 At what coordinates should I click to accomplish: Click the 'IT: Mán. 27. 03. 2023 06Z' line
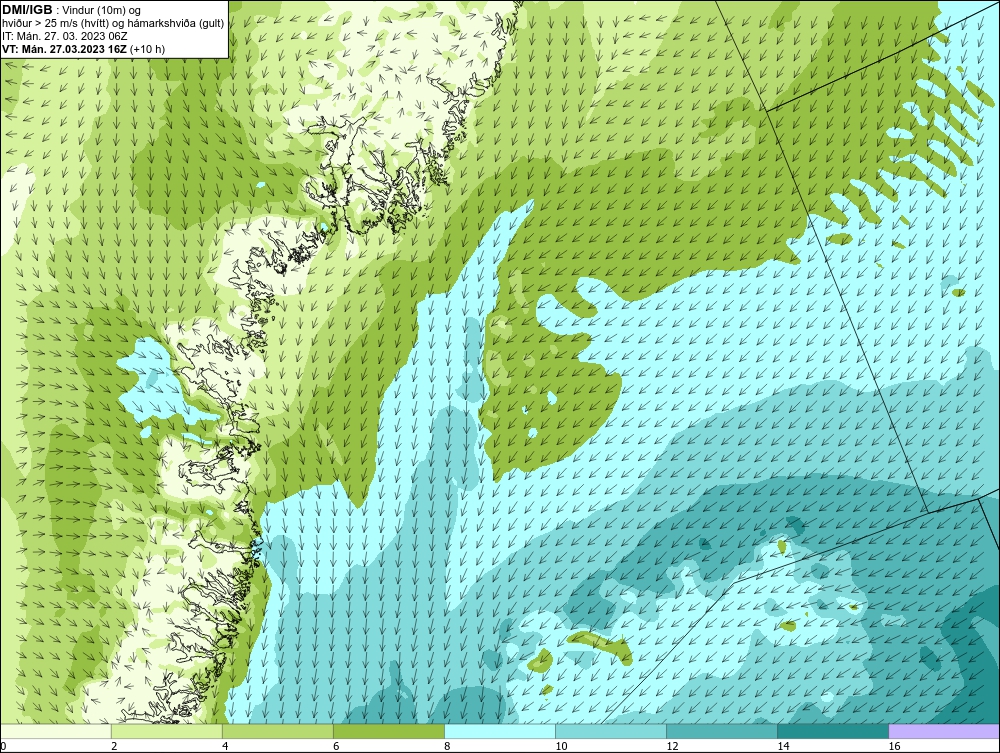click(65, 36)
